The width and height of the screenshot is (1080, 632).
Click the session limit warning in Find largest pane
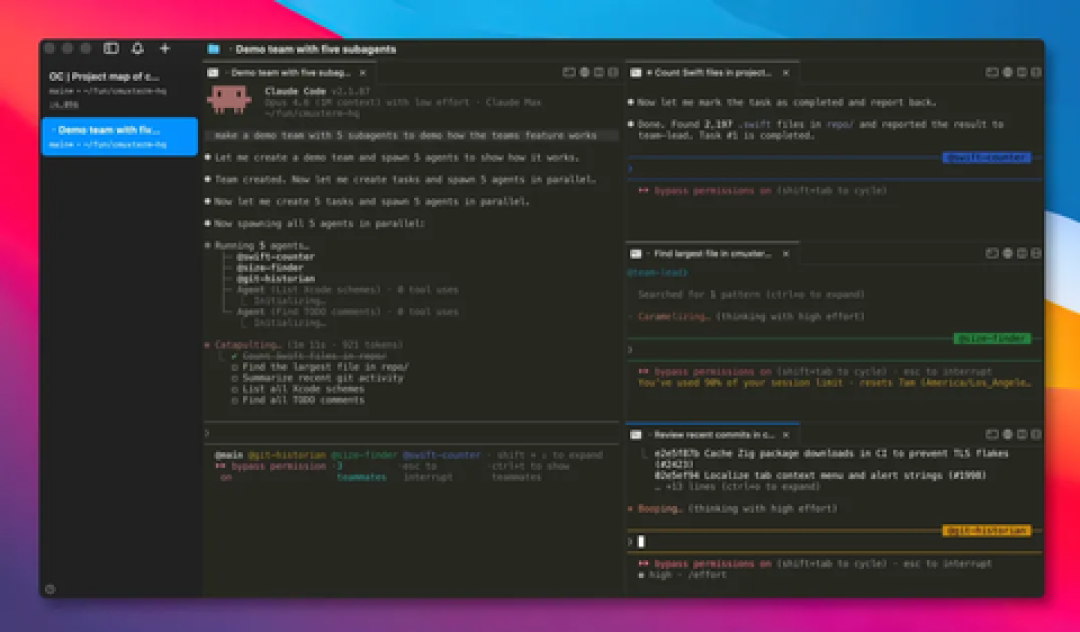coord(833,383)
